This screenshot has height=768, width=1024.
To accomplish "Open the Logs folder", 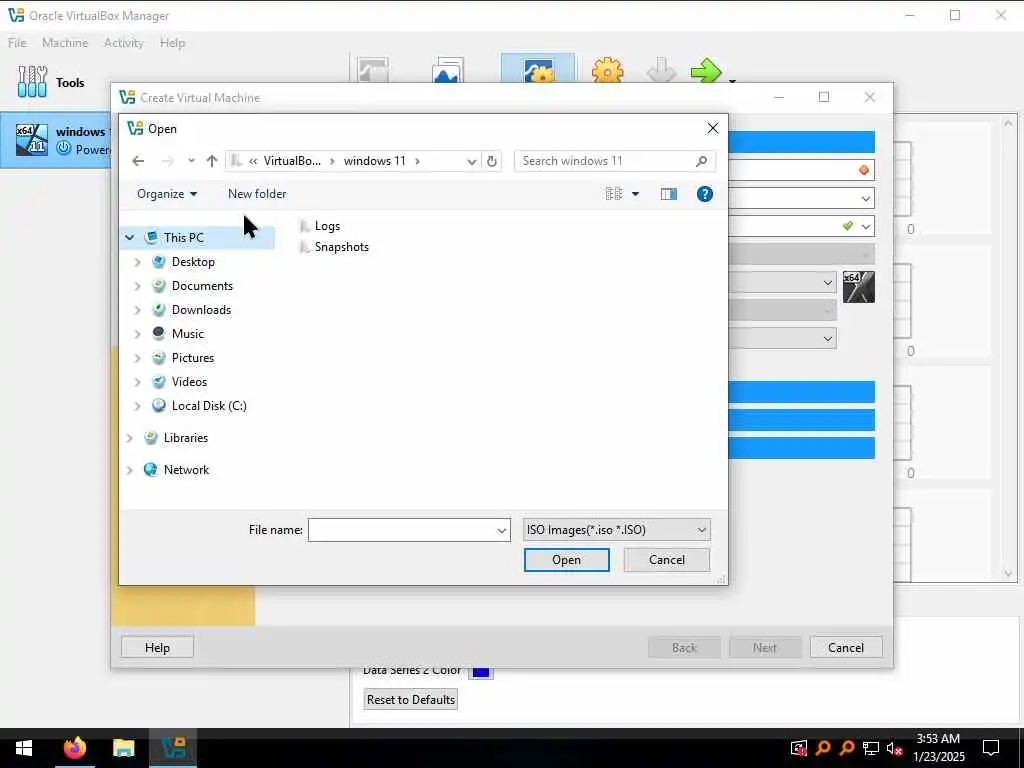I will [x=320, y=226].
